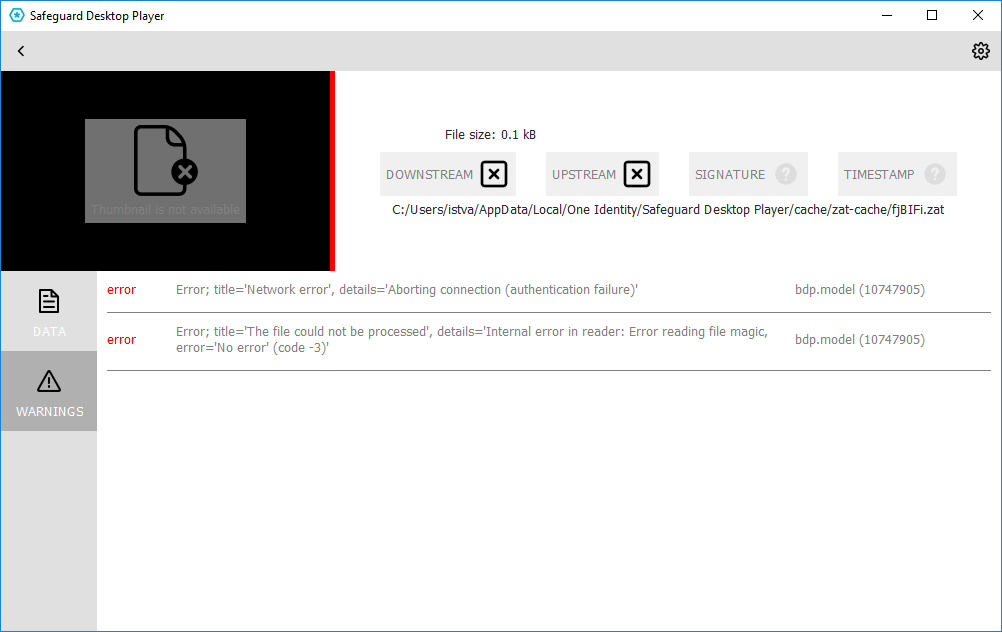This screenshot has height=632, width=1002.
Task: Click the red progress bar beside the preview
Action: coord(332,171)
